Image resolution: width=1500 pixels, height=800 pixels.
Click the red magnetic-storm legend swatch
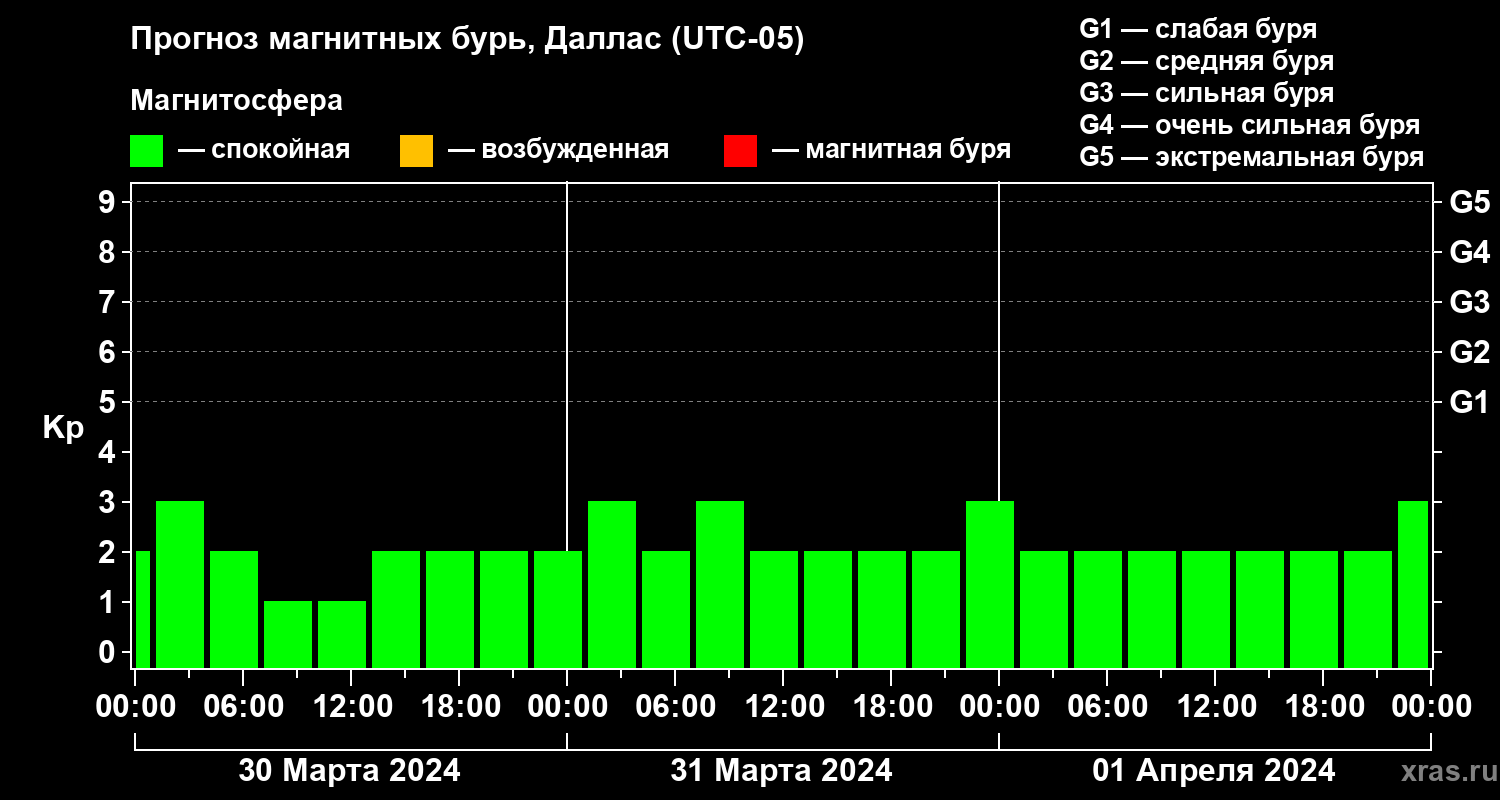pyautogui.click(x=740, y=151)
